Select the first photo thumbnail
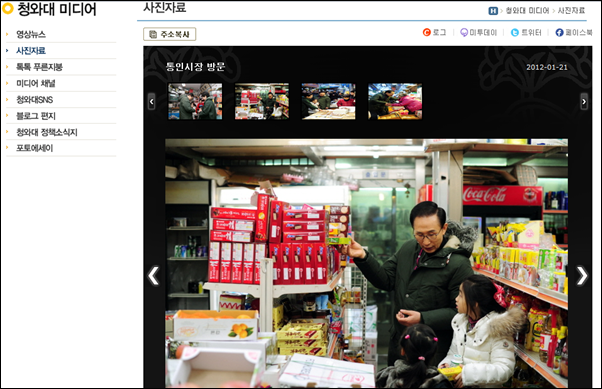Viewport: 602px width, 389px height. tap(195, 101)
